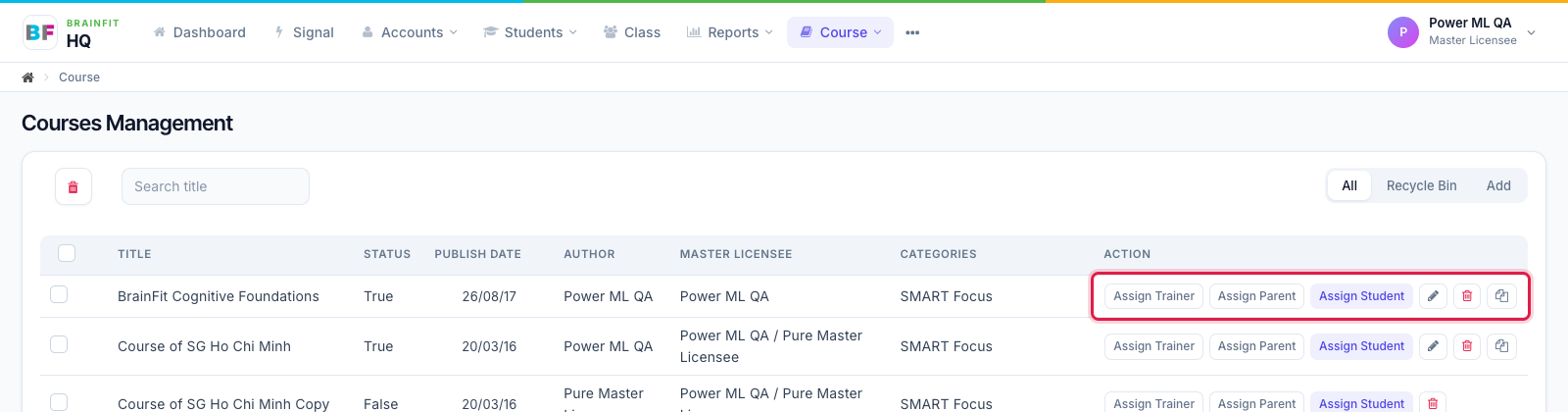The image size is (1568, 412).
Task: Switch to the Recycle Bin tab
Action: pyautogui.click(x=1421, y=185)
